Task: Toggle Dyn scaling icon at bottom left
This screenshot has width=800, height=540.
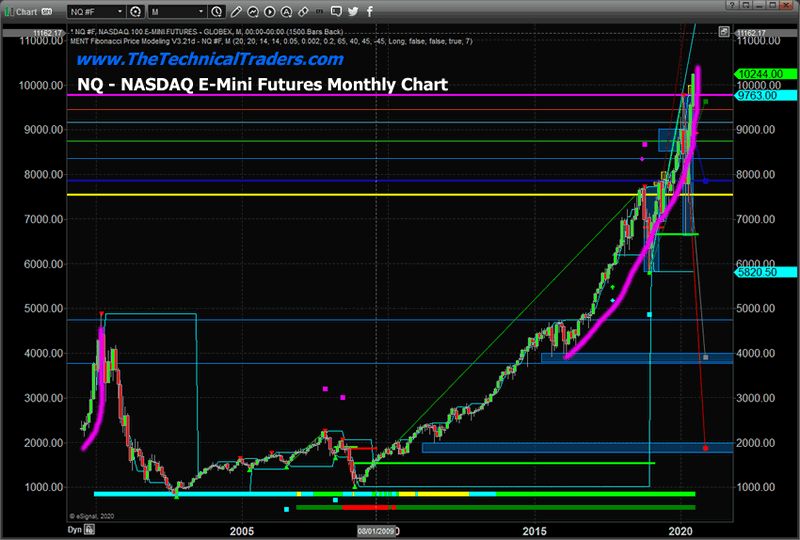Action: [x=89, y=529]
